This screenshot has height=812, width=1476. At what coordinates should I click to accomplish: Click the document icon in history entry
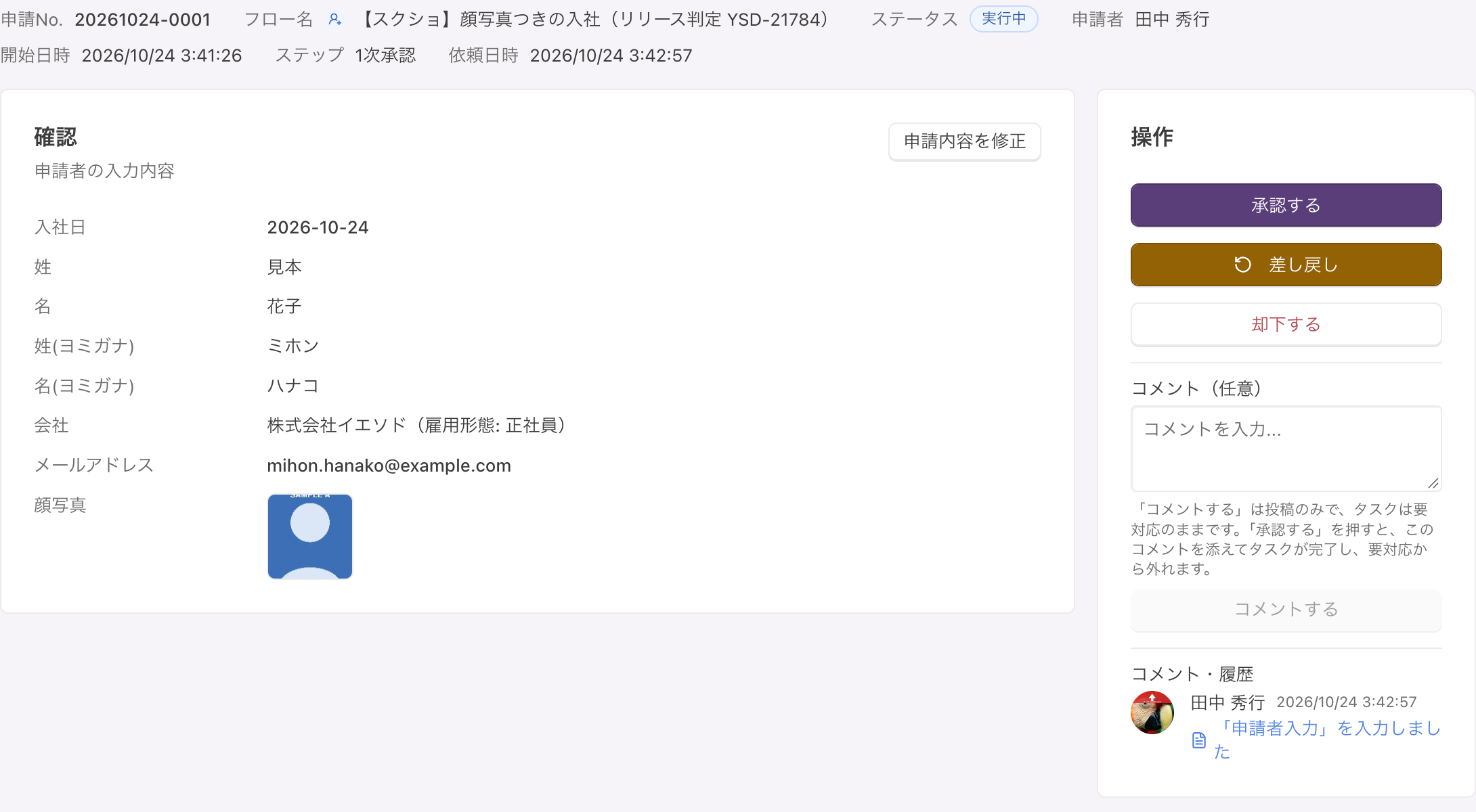click(x=1199, y=740)
